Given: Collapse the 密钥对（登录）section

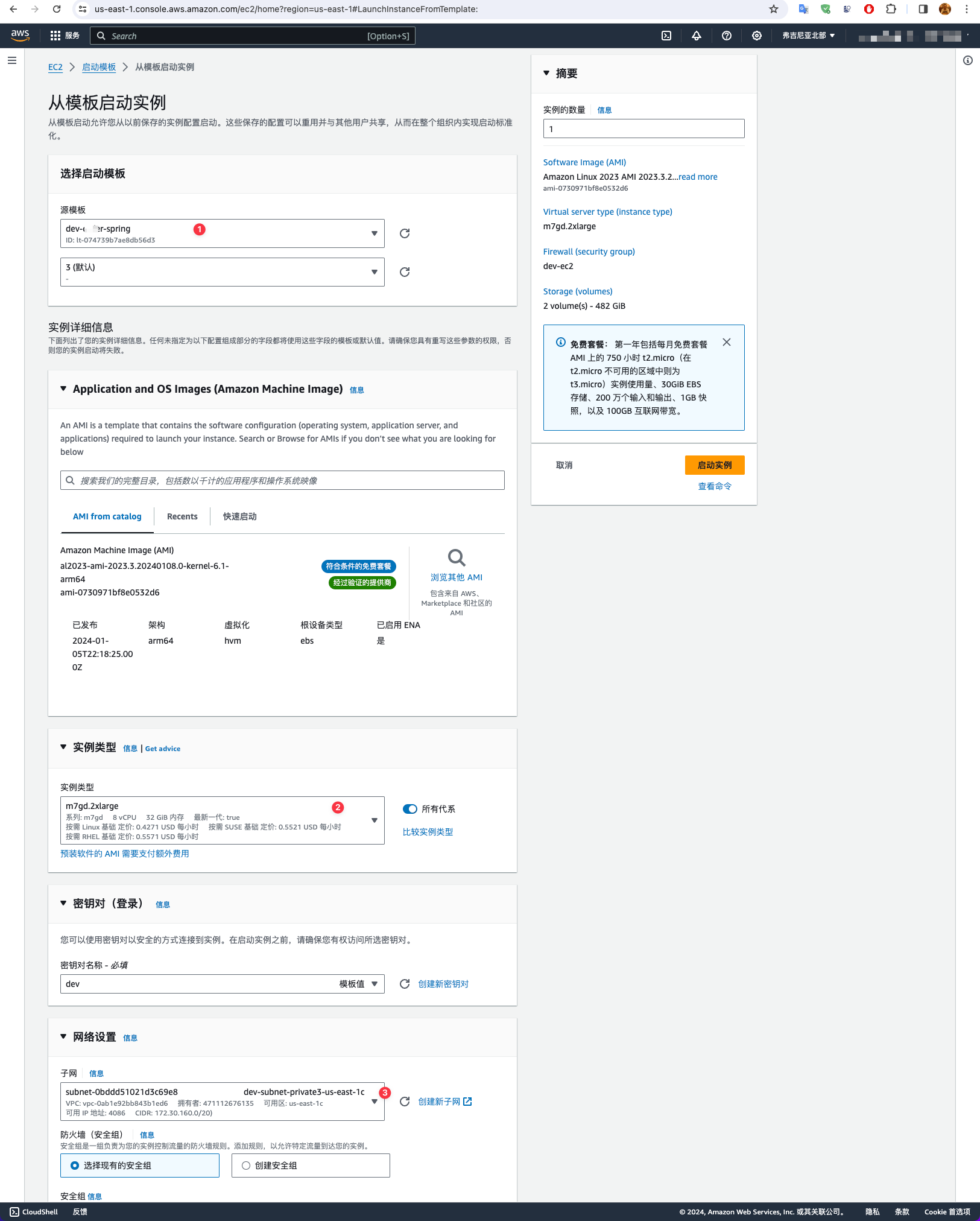Looking at the screenshot, I should coord(63,903).
